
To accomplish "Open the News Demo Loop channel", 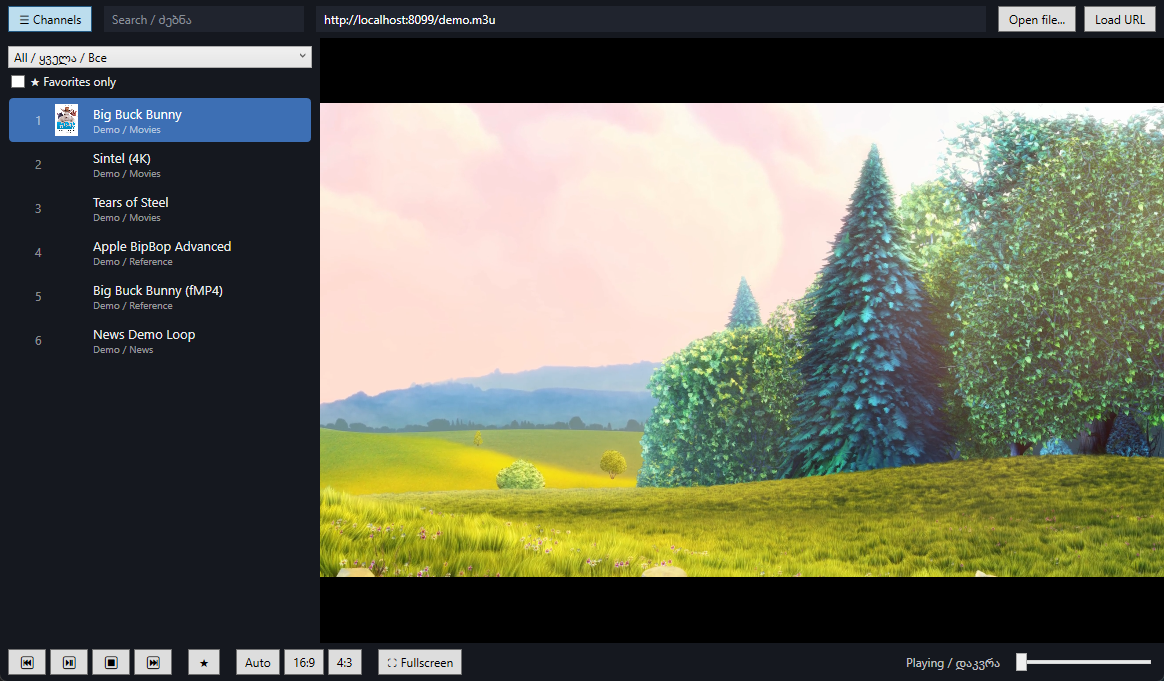I will (x=160, y=340).
